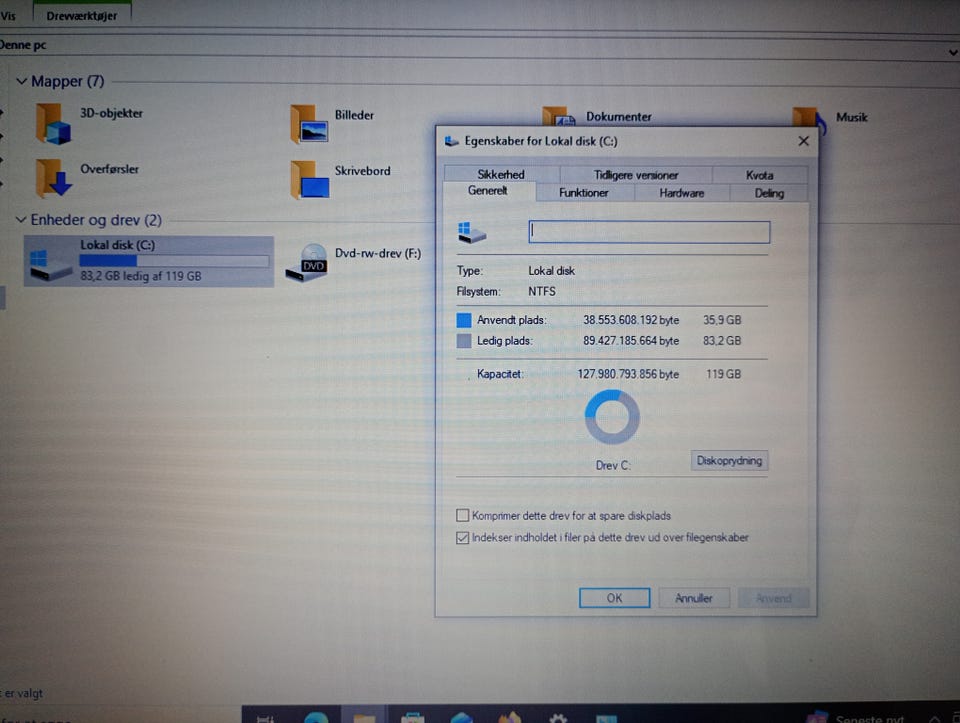Click the Lokal disk (C:) capacity bar
This screenshot has height=723, width=960.
point(174,261)
